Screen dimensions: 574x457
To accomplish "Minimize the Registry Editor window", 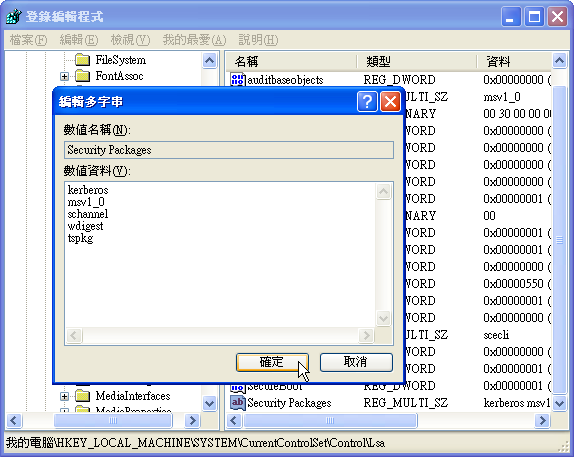I will [511, 16].
